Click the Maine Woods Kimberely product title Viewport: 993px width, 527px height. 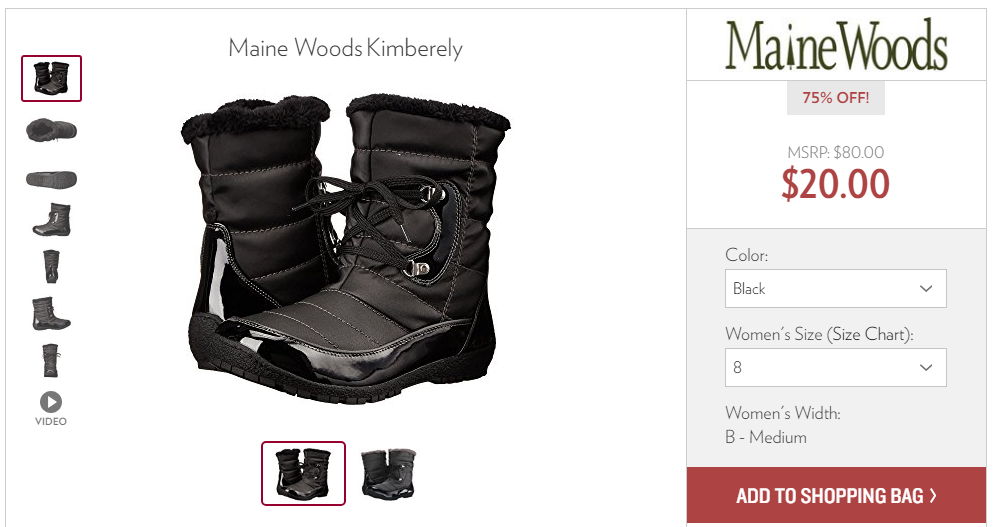click(x=345, y=48)
